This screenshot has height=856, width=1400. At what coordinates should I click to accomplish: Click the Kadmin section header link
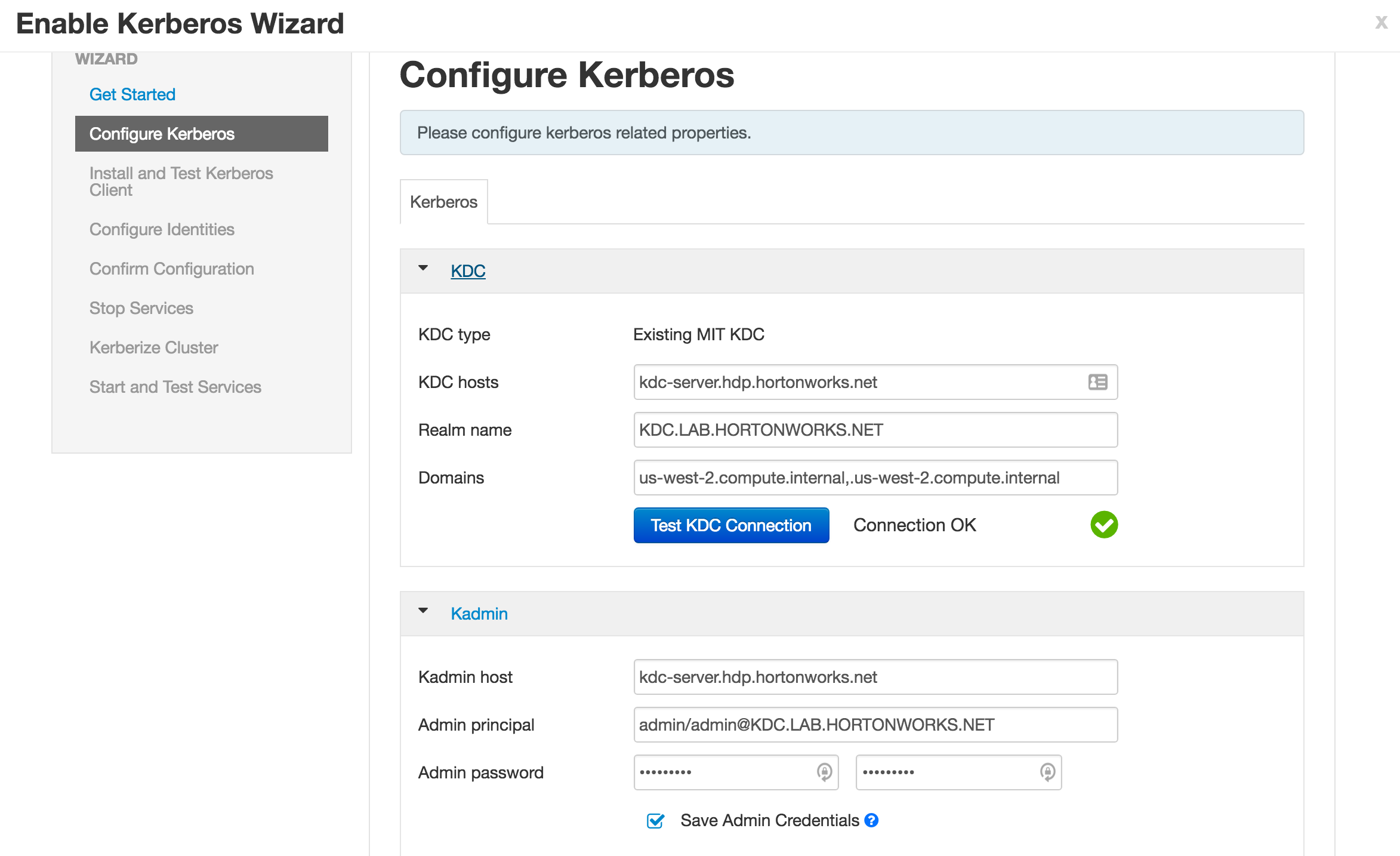point(479,614)
